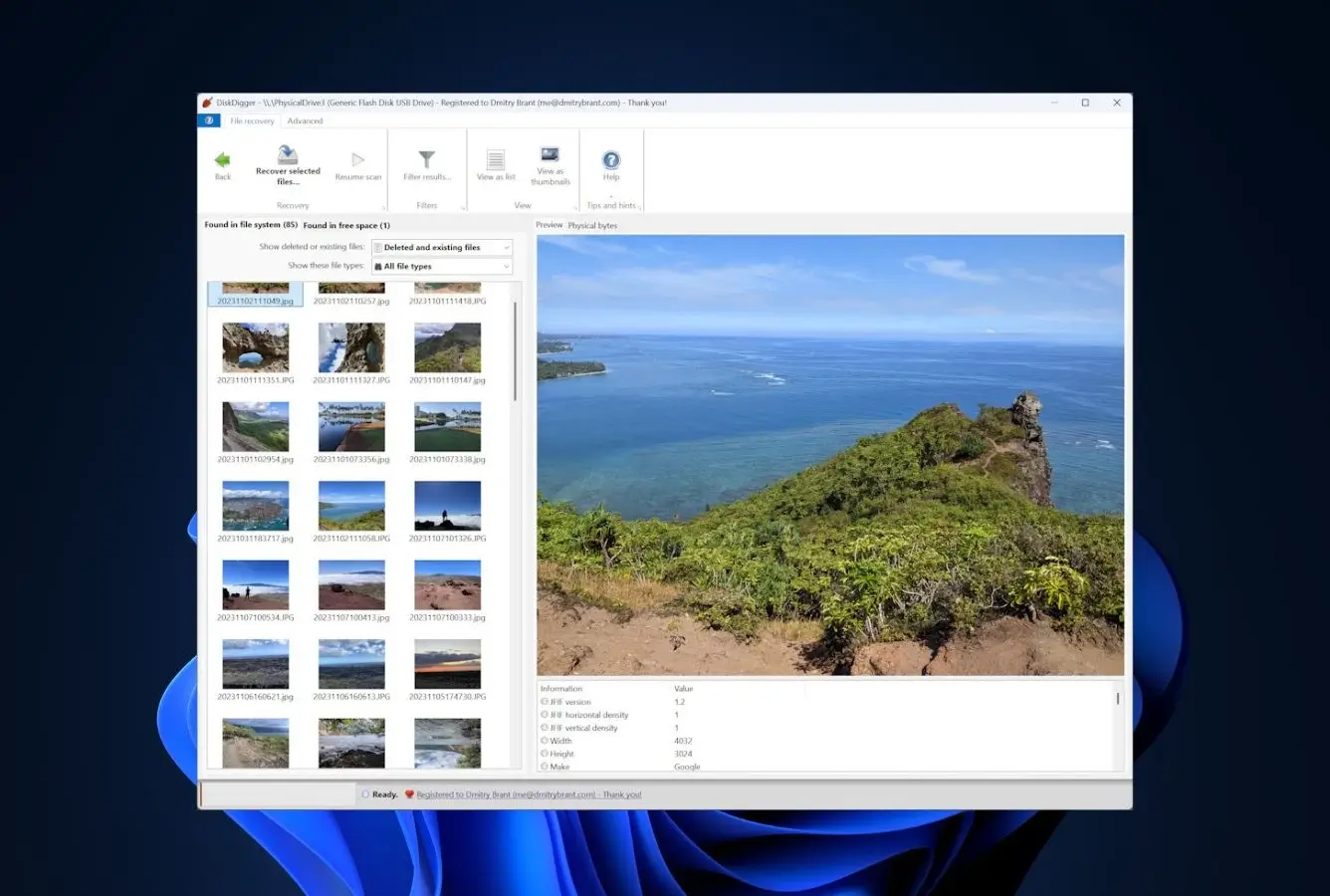1330x896 pixels.
Task: Select thumbnail 20231101102954.jpg
Action: point(256,433)
